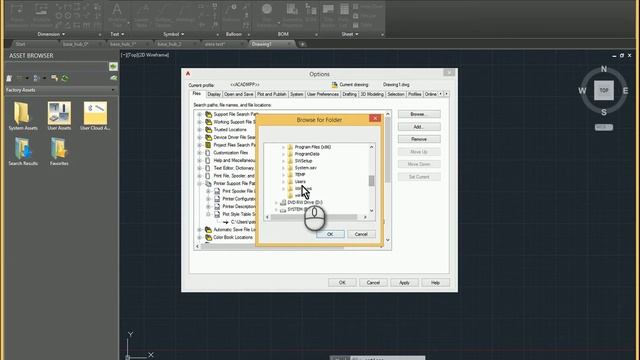The image size is (640, 360).
Task: Expand the ProgramData folder node
Action: (x=283, y=154)
